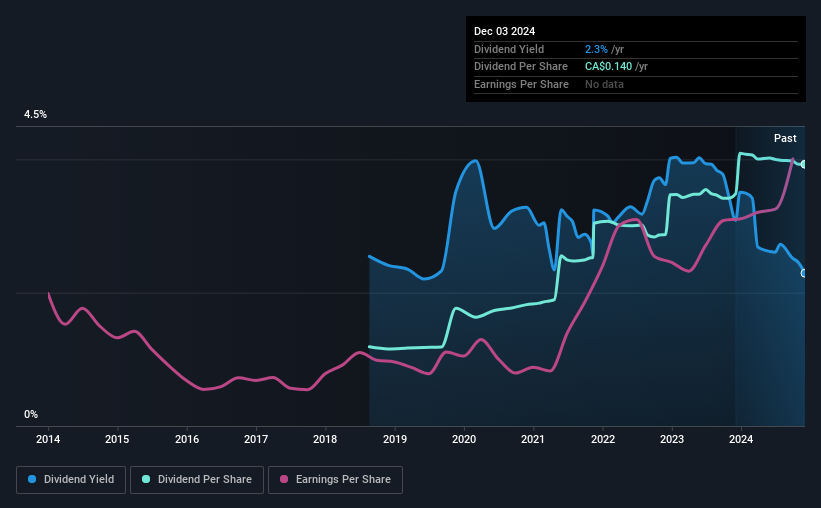Click the teal Dividend Per Share legend dot
This screenshot has width=821, height=508.
pos(146,479)
